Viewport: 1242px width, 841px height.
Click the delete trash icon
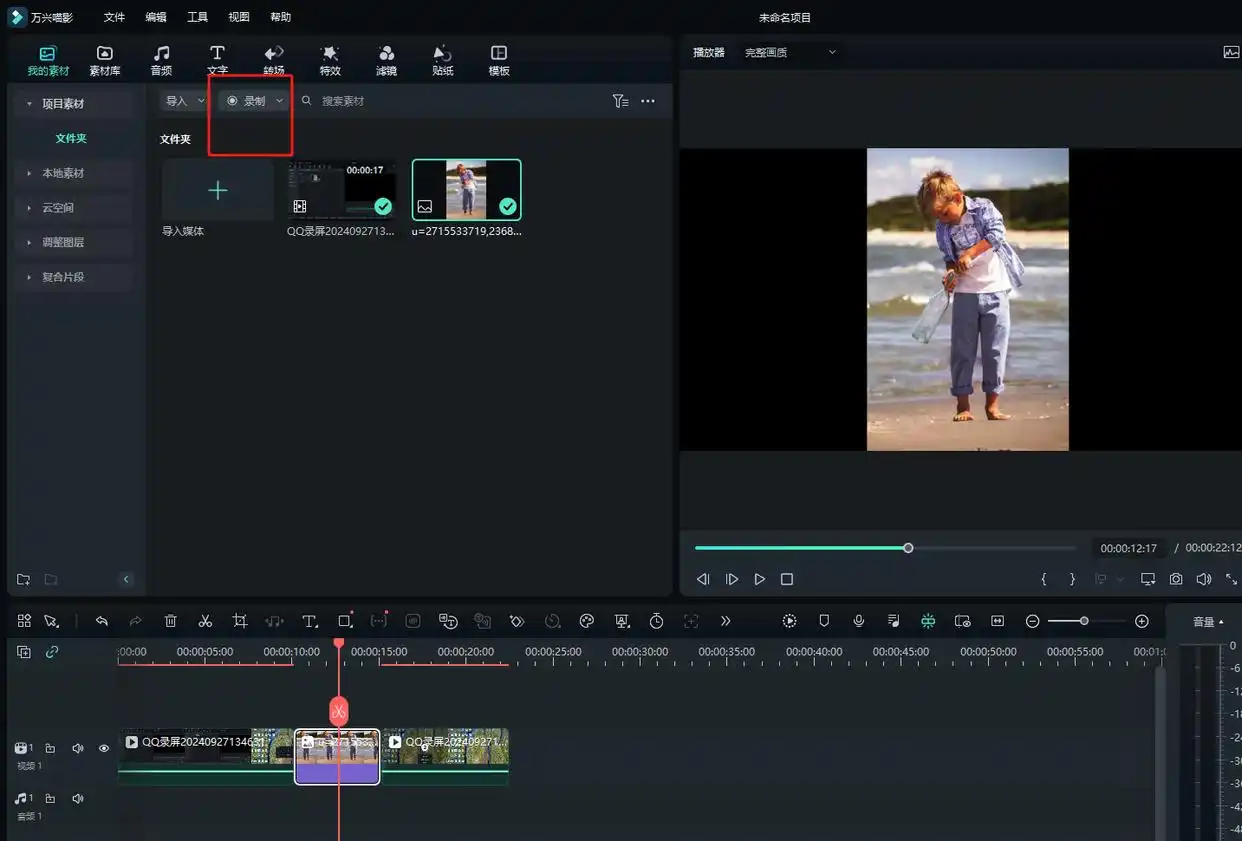pyautogui.click(x=171, y=621)
